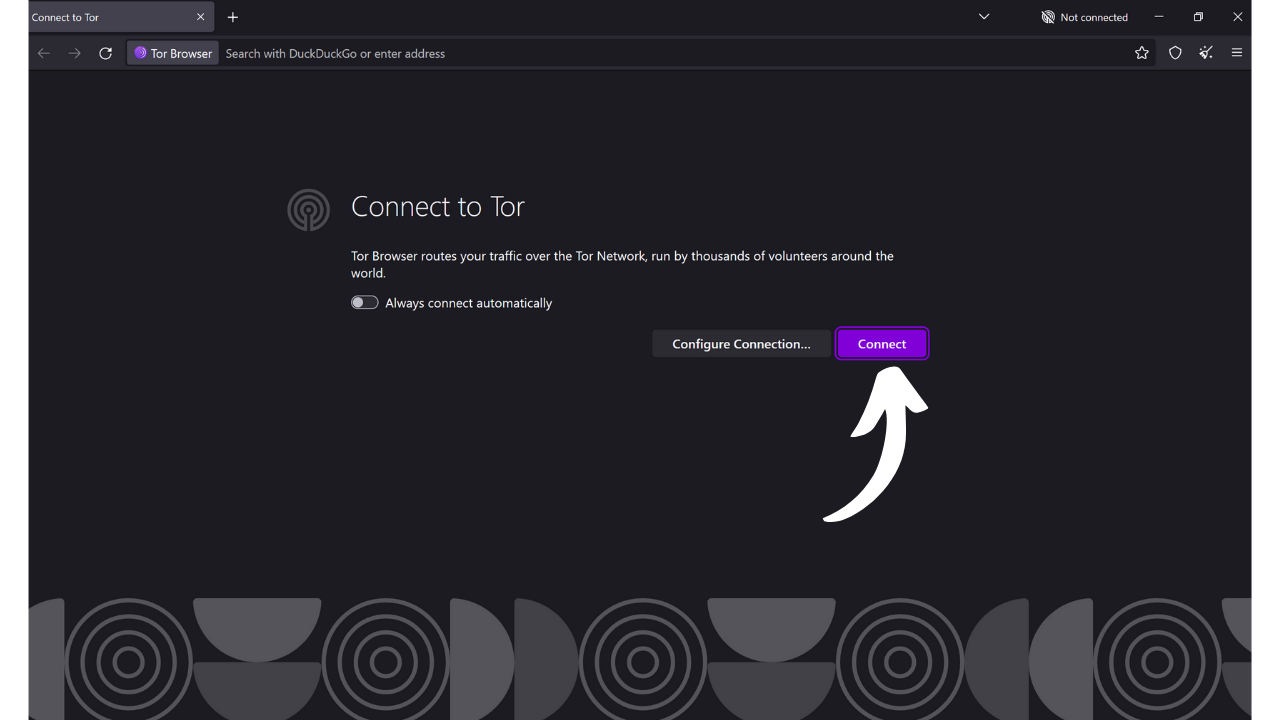Click the forward navigation arrow

point(74,53)
